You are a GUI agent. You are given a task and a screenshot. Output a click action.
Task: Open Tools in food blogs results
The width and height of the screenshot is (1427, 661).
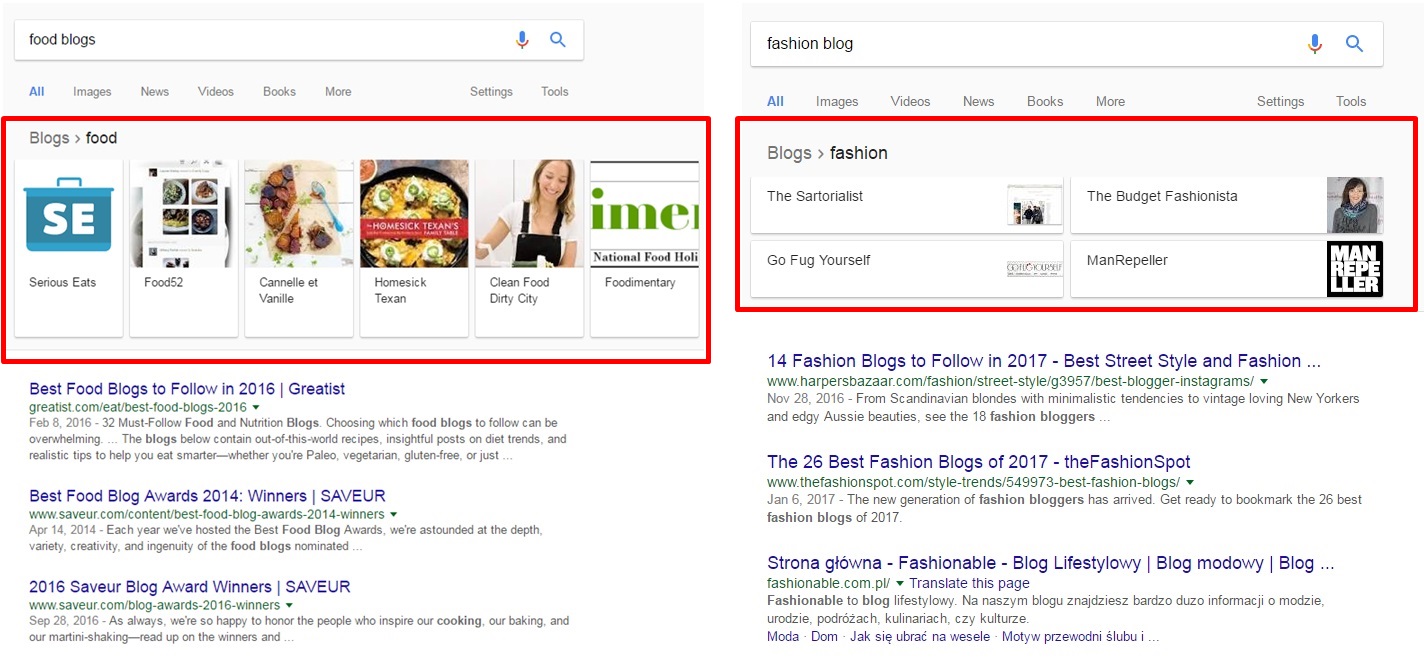pos(555,91)
